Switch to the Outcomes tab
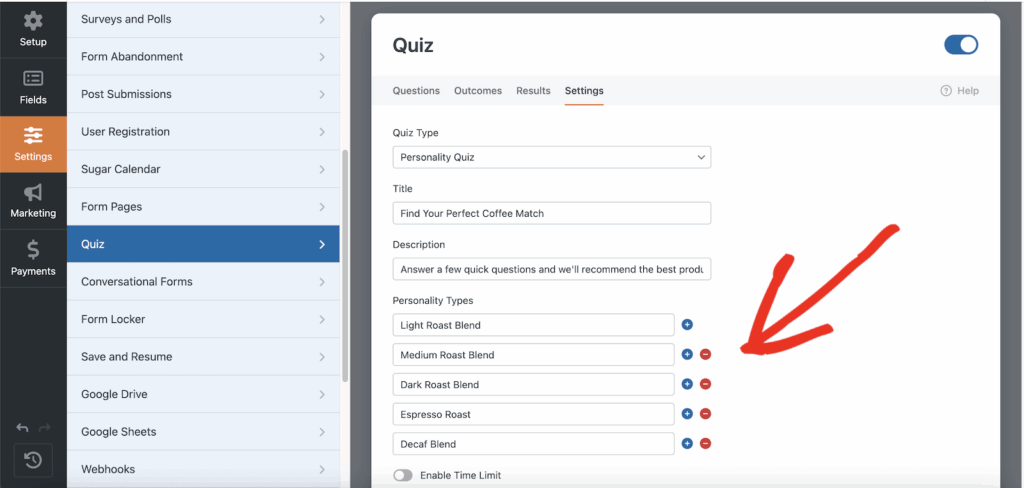Image resolution: width=1024 pixels, height=488 pixels. click(x=478, y=91)
